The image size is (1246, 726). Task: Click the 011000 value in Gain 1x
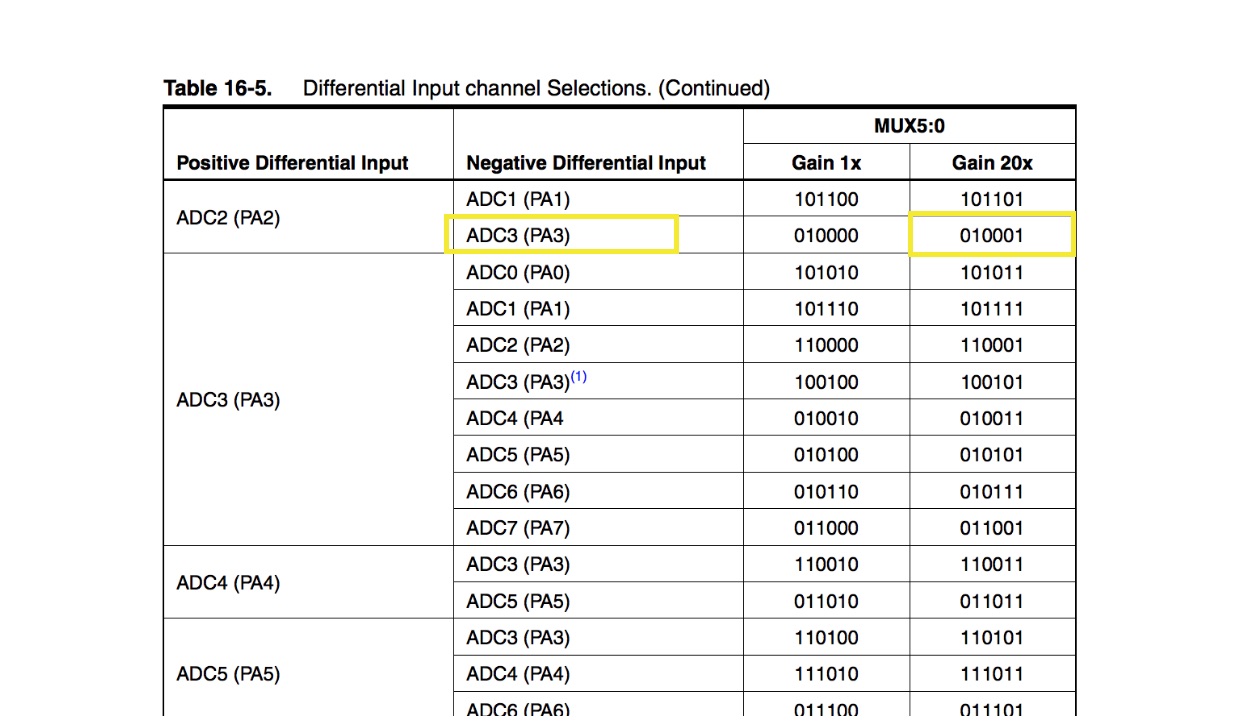826,528
